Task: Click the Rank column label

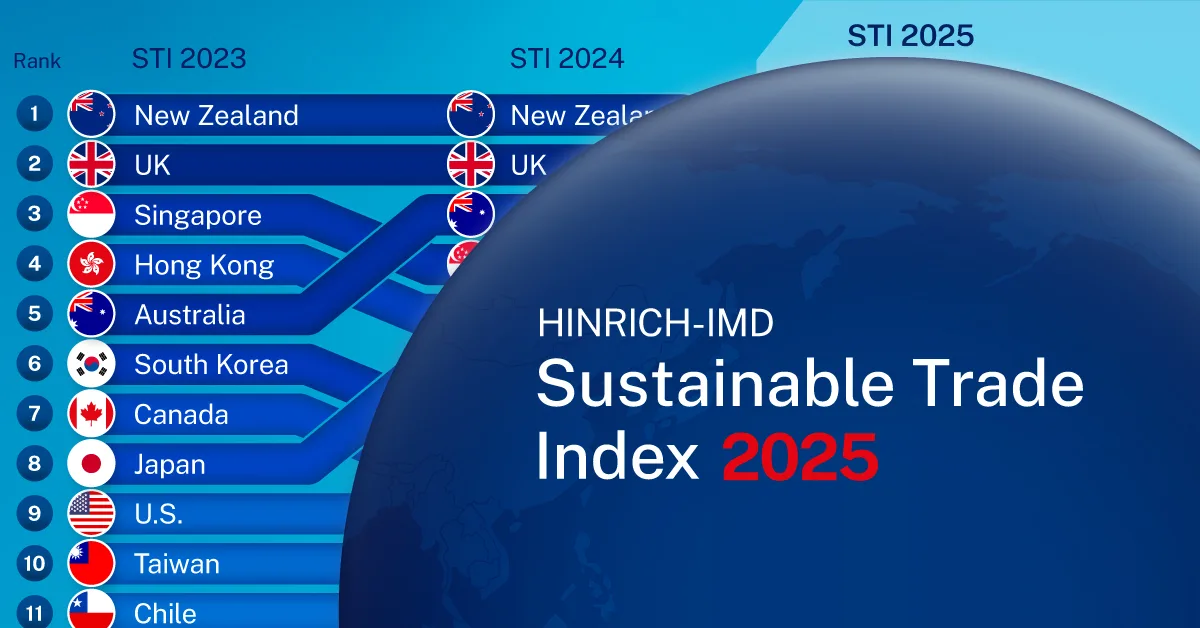Action: click(x=37, y=61)
